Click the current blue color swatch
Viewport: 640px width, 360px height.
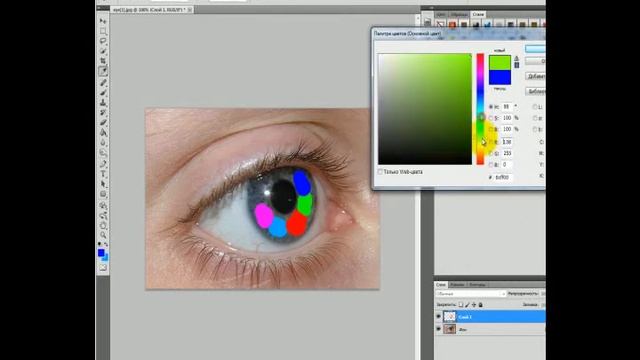(x=500, y=77)
